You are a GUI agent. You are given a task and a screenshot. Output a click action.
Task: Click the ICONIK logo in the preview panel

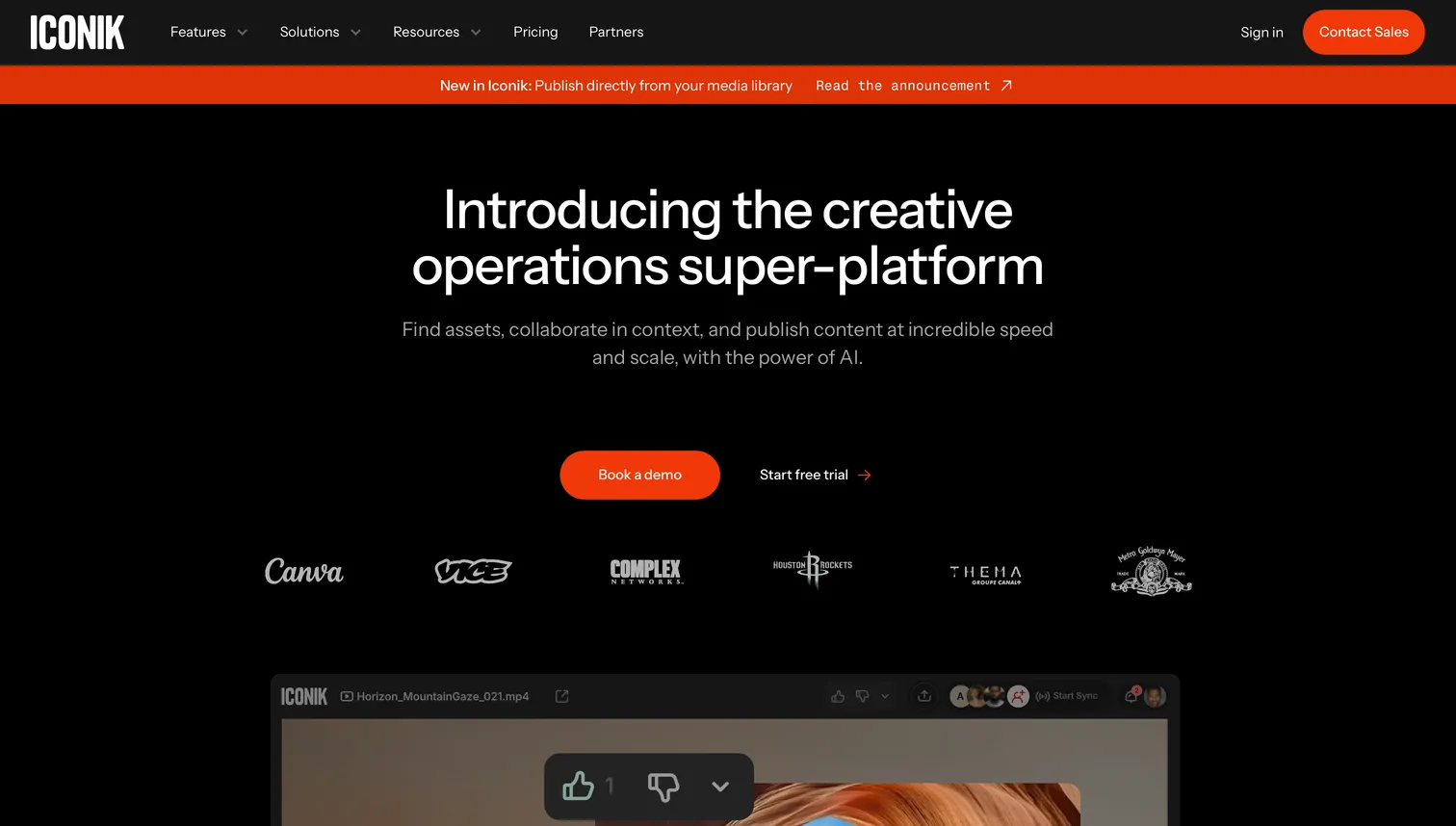(304, 696)
